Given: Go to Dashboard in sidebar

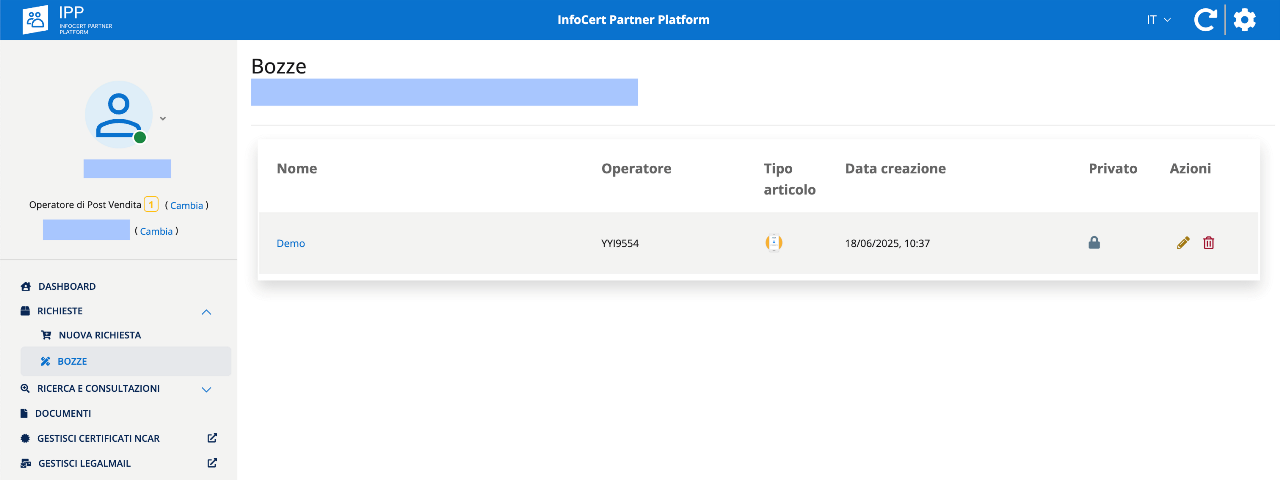Looking at the screenshot, I should [x=66, y=287].
